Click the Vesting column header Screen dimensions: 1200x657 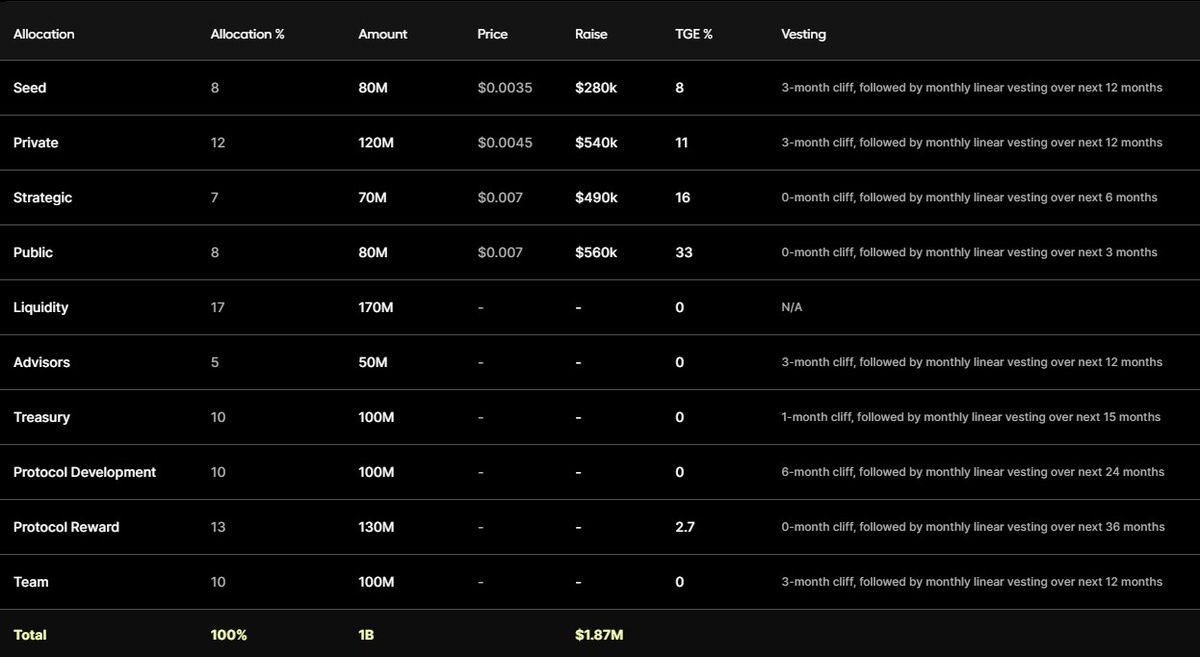[x=803, y=34]
